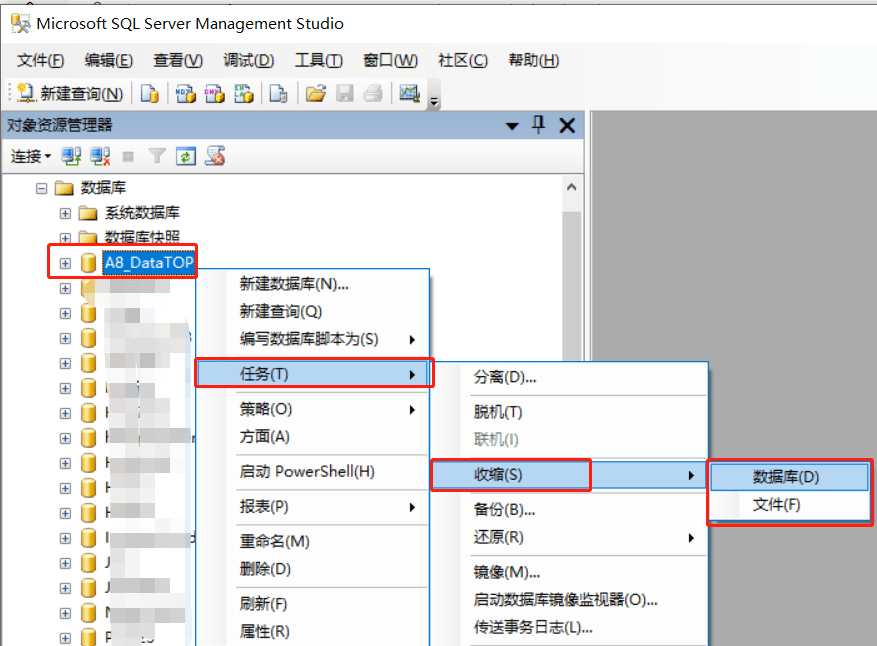Open the 调试(D) menu
This screenshot has width=877, height=646.
point(248,60)
